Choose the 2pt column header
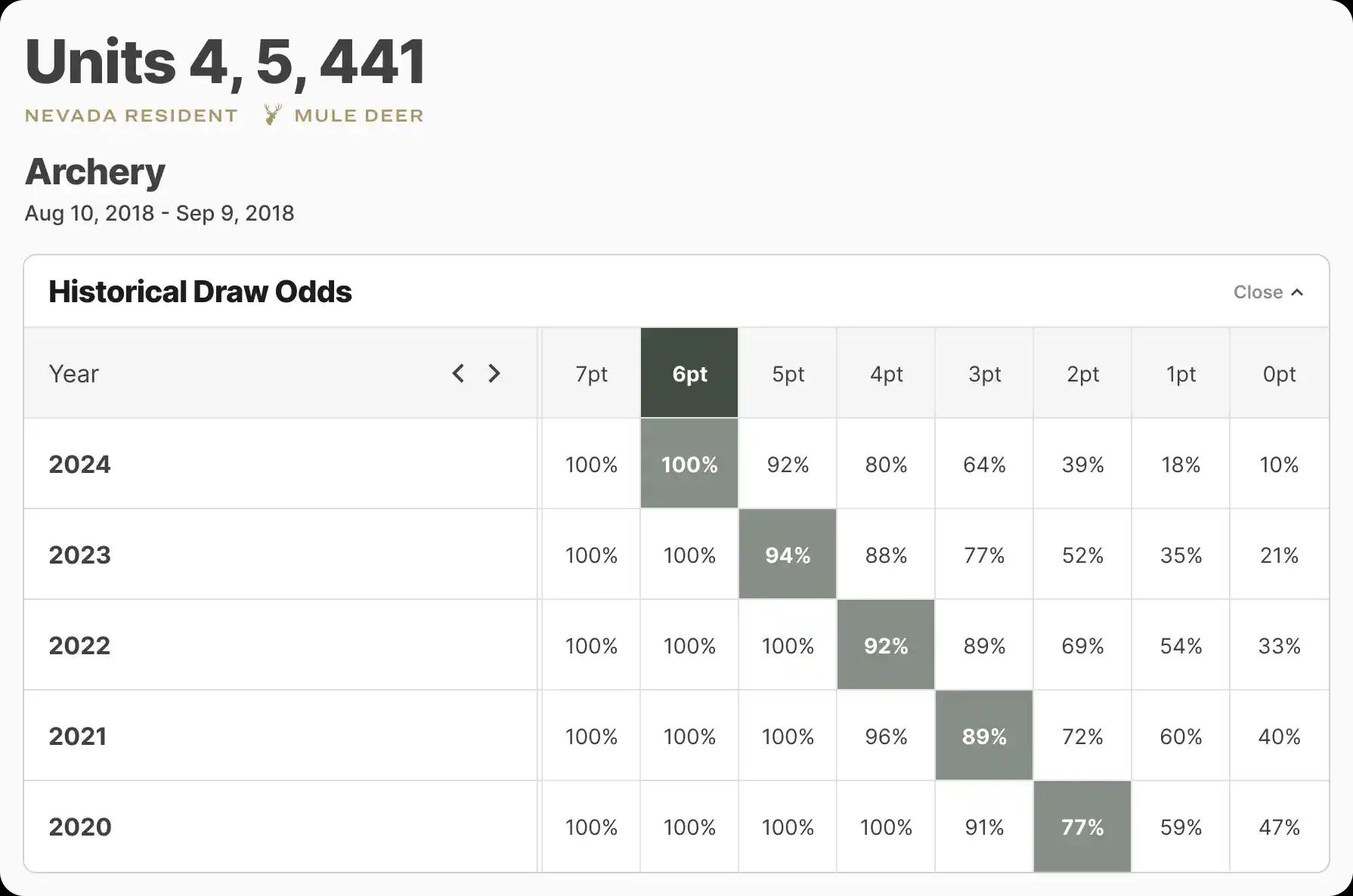The height and width of the screenshot is (896, 1353). click(x=1082, y=374)
